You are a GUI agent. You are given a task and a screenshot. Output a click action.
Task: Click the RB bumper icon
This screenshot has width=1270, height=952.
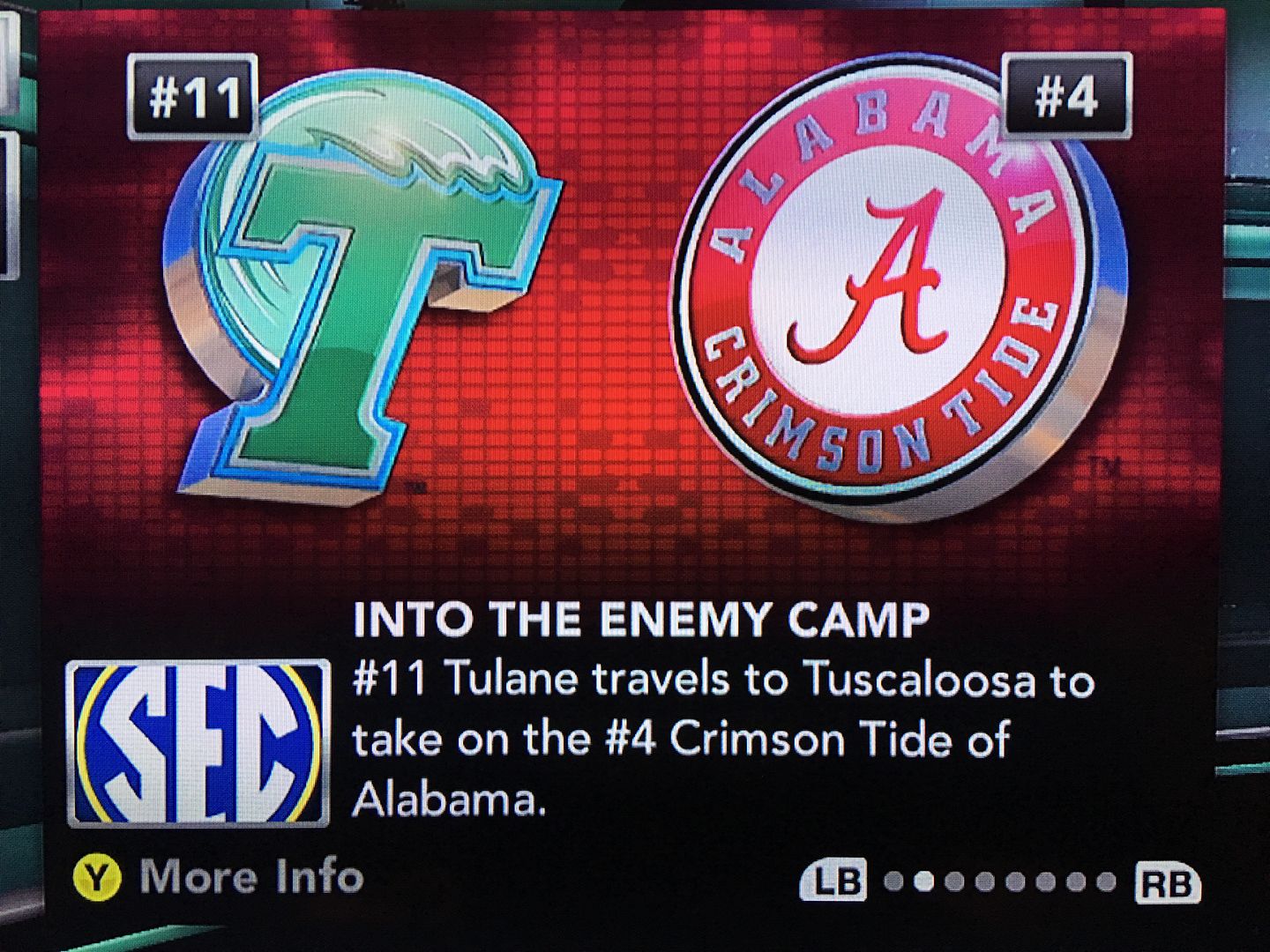[1168, 882]
